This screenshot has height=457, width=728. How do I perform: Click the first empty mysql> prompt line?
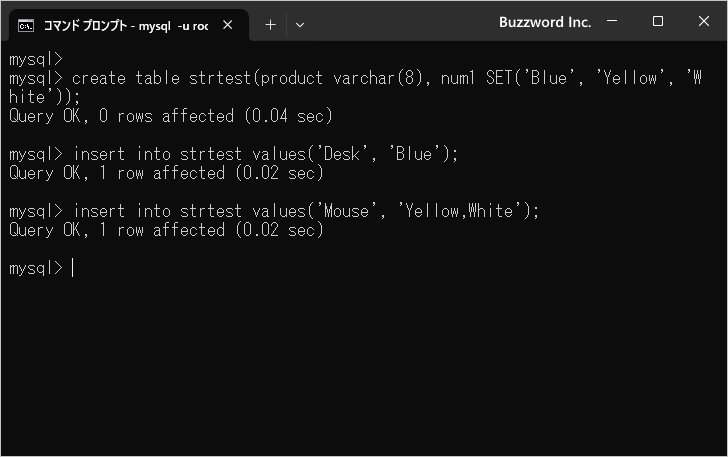pyautogui.click(x=36, y=59)
